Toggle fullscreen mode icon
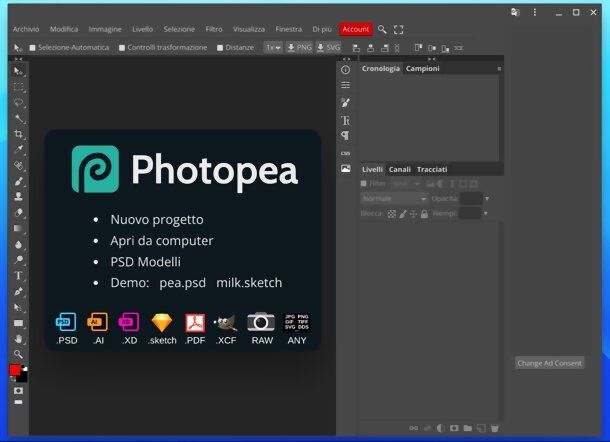The height and width of the screenshot is (442, 610). (x=398, y=30)
